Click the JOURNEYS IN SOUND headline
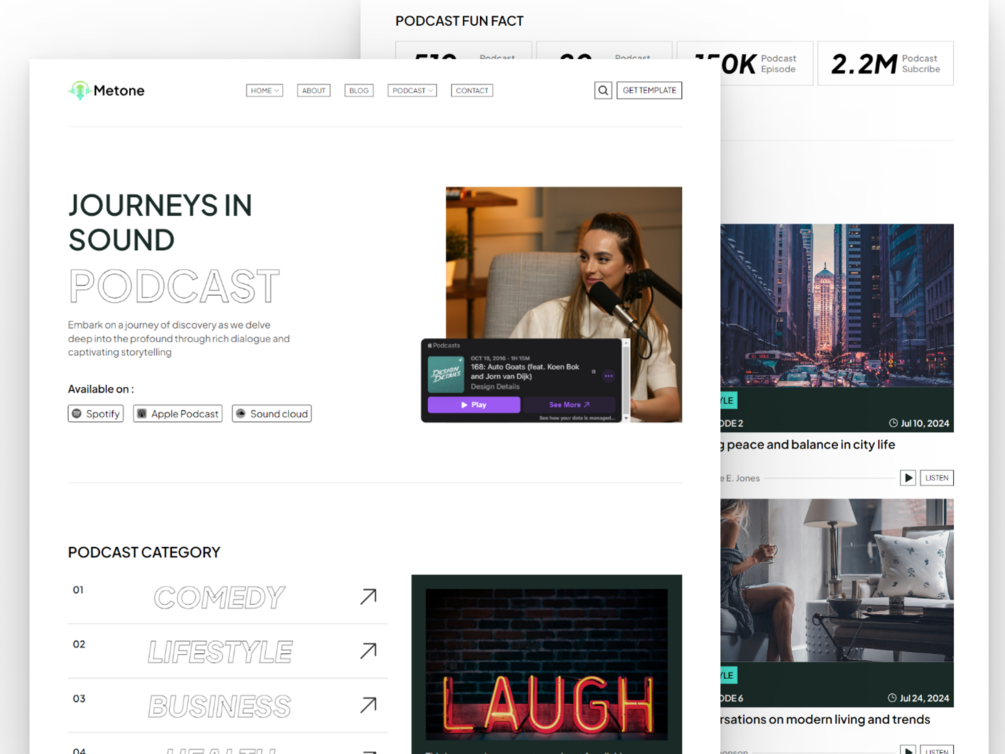 point(160,222)
